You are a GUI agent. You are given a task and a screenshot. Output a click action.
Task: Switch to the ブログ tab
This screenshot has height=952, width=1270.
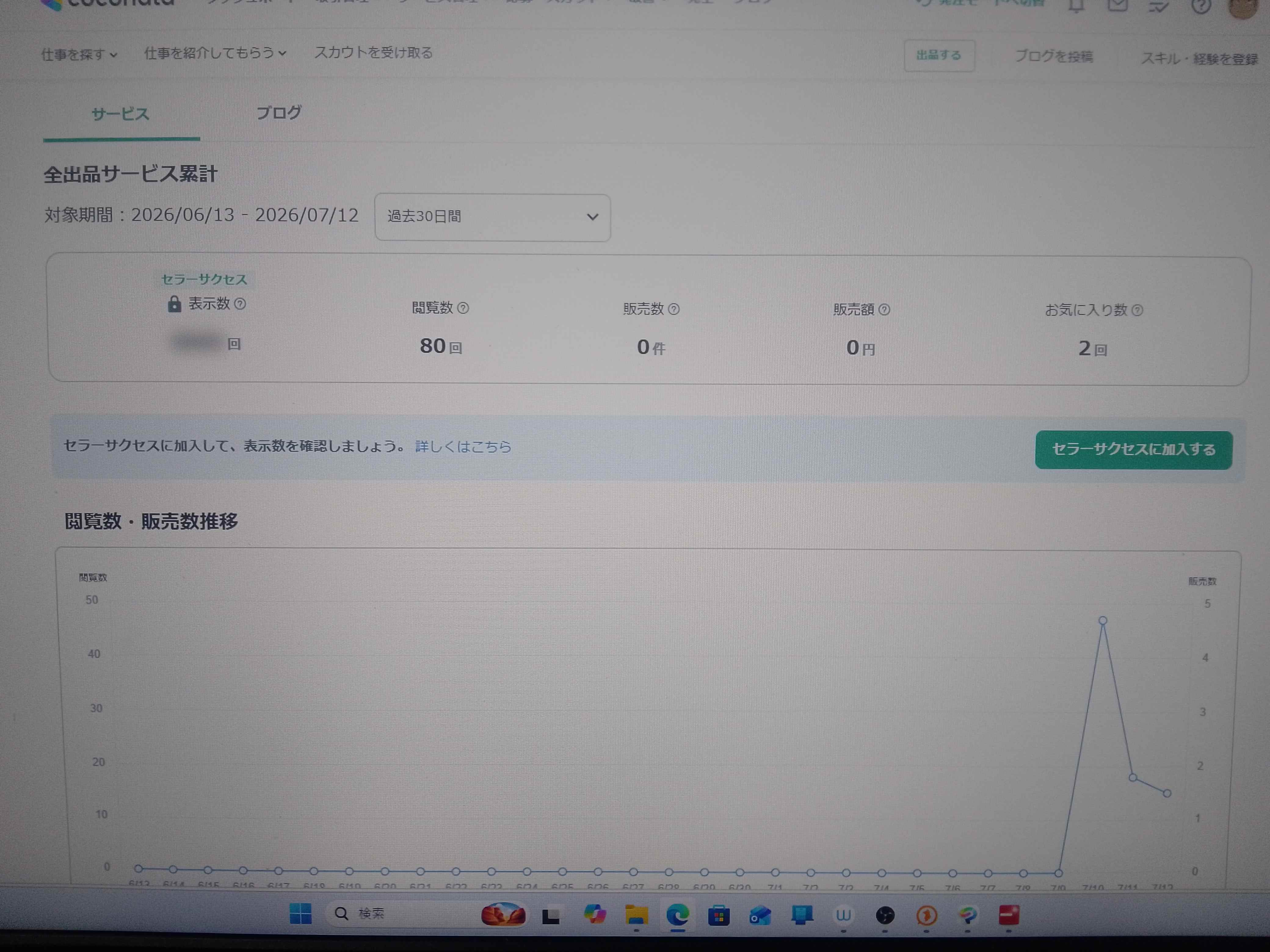click(x=278, y=113)
